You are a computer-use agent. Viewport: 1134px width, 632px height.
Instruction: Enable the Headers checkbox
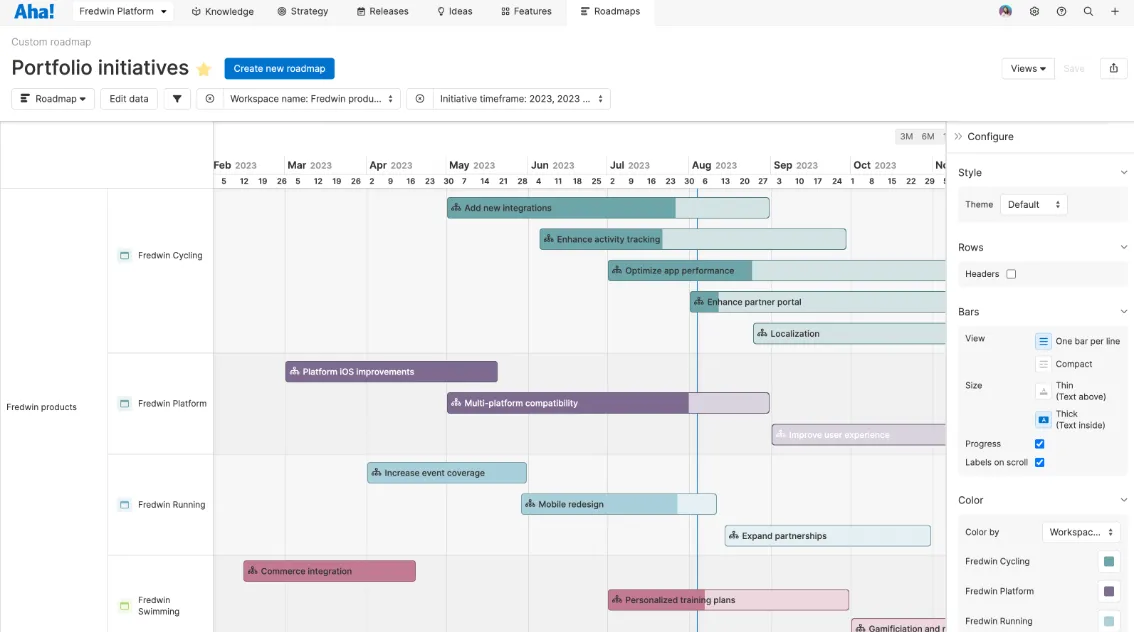click(1011, 274)
